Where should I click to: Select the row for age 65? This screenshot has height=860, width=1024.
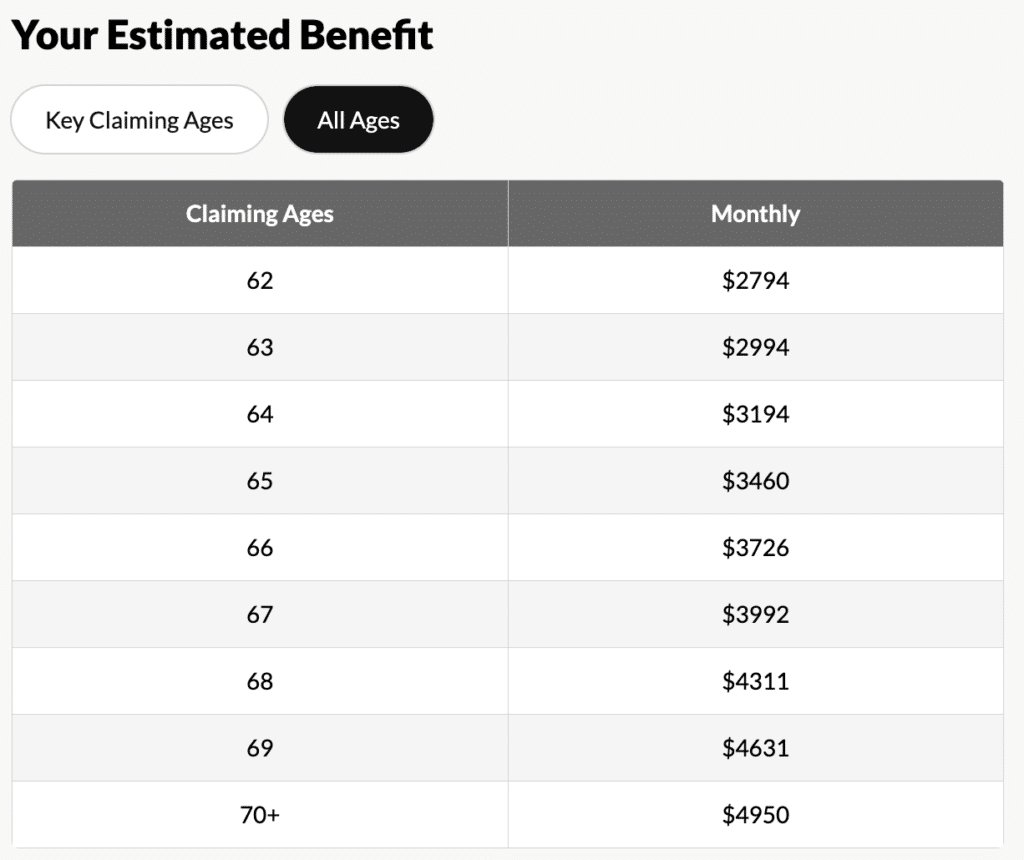click(259, 480)
